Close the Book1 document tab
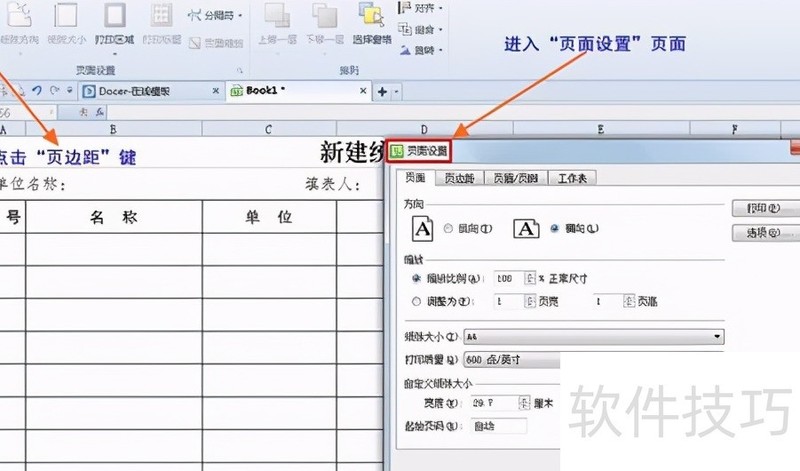The height and width of the screenshot is (471, 800). click(363, 91)
